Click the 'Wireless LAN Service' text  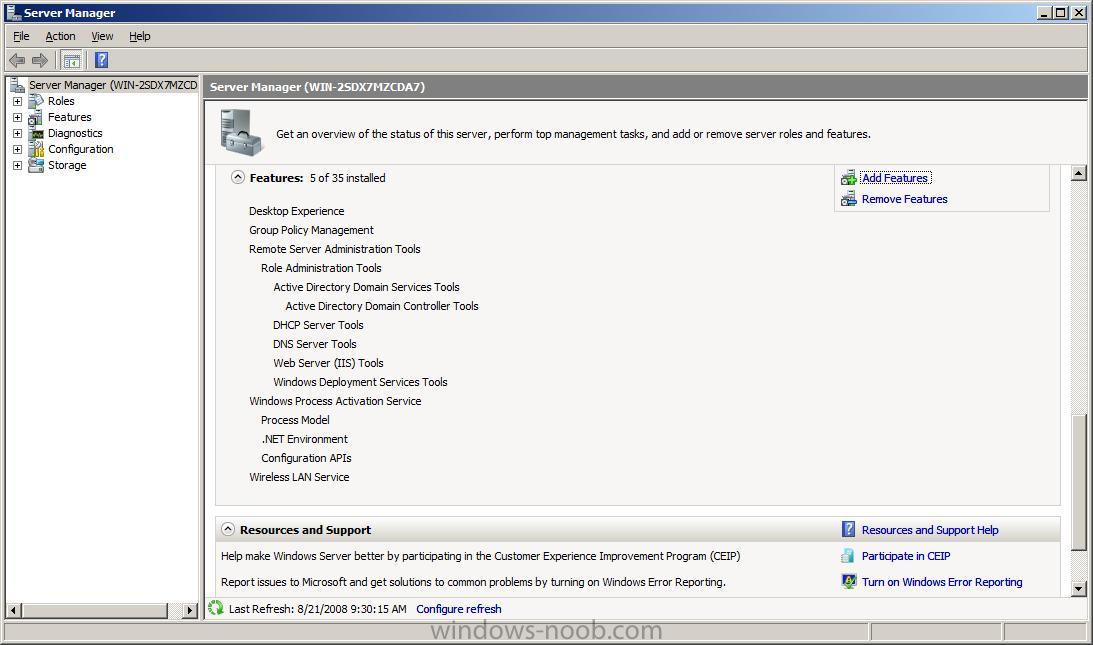pos(299,477)
